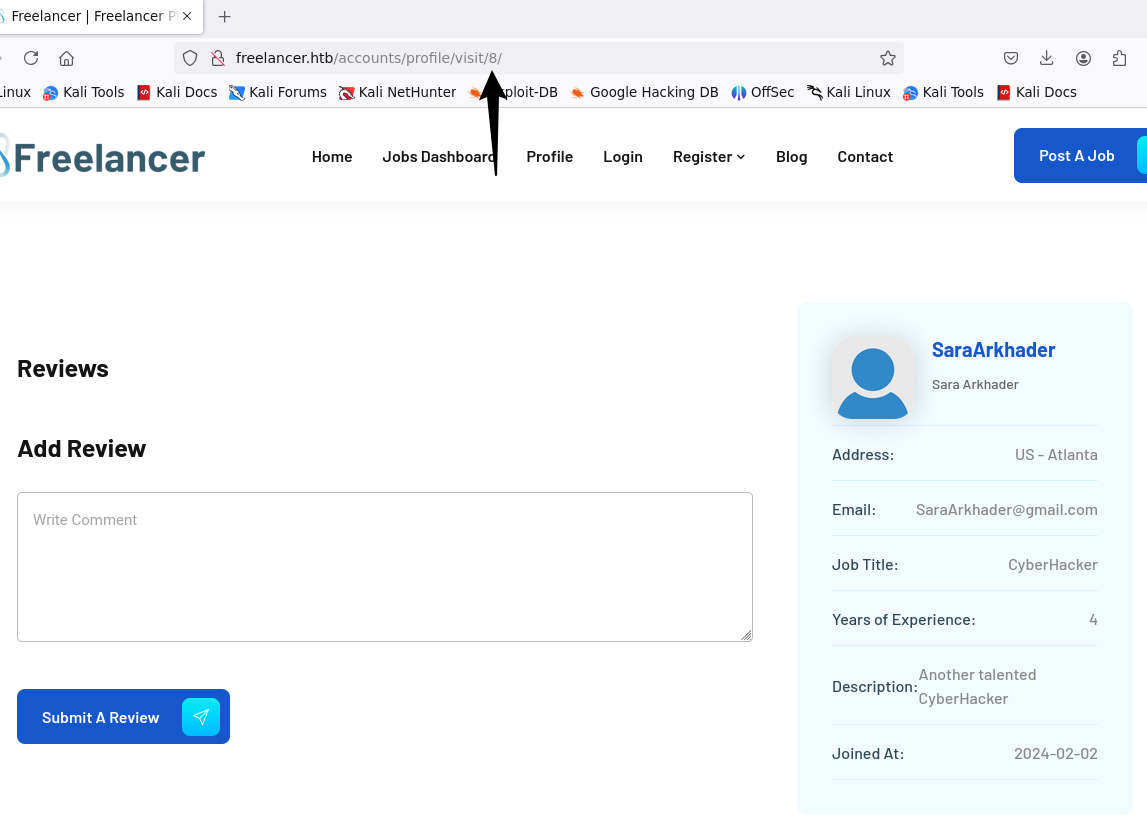Click the Years of Experience value 4
Image resolution: width=1147 pixels, height=833 pixels.
1093,619
